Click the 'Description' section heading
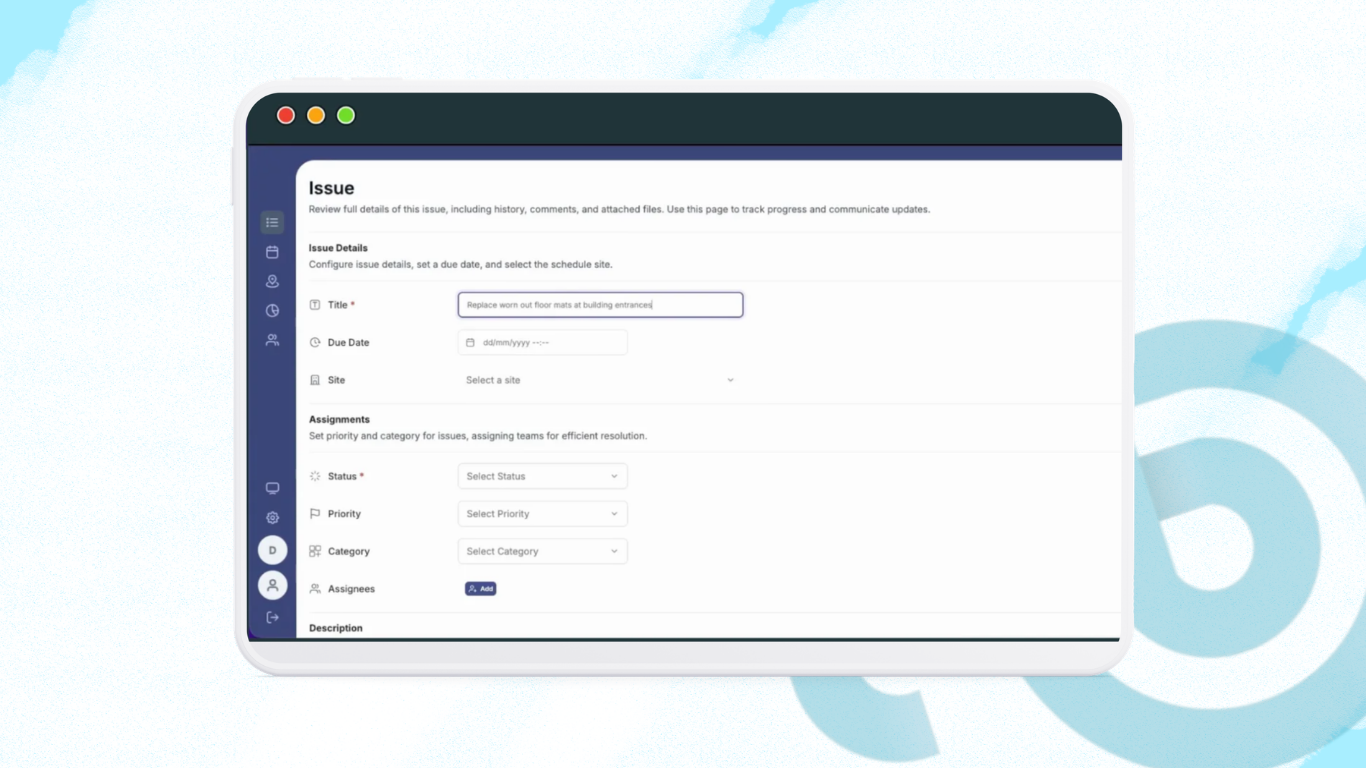Image resolution: width=1366 pixels, height=768 pixels. (x=336, y=628)
